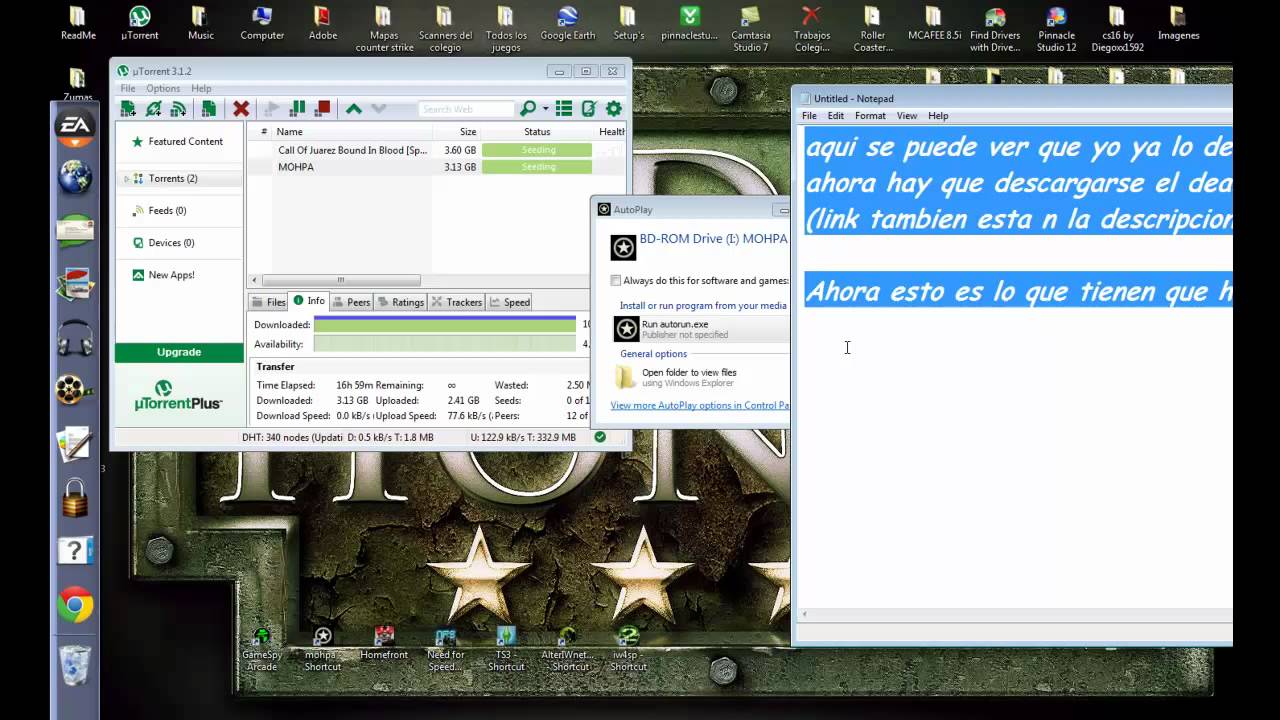
Task: Select the MOHPA torrent row
Action: (x=436, y=167)
